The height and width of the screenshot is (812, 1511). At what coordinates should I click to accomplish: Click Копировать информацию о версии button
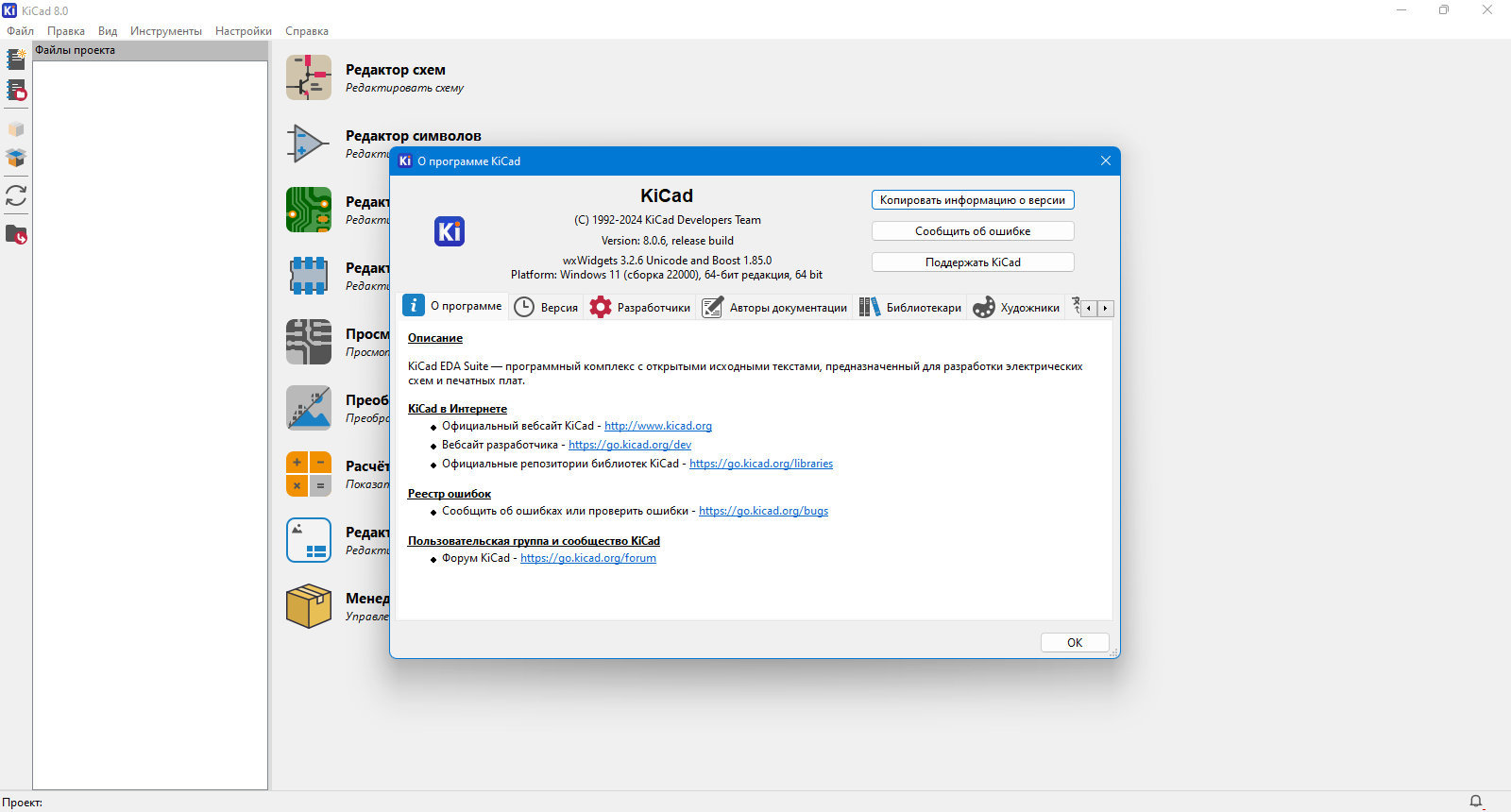(973, 200)
